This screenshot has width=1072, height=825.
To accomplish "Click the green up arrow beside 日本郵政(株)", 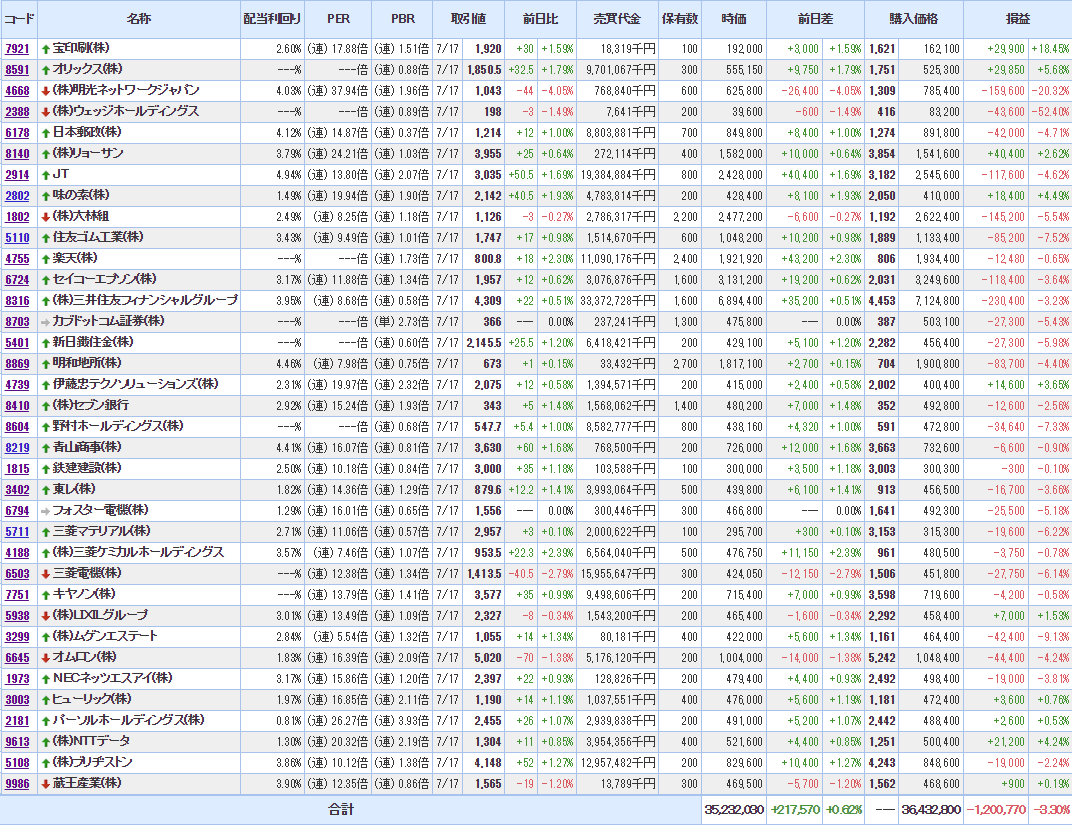I will pos(46,132).
